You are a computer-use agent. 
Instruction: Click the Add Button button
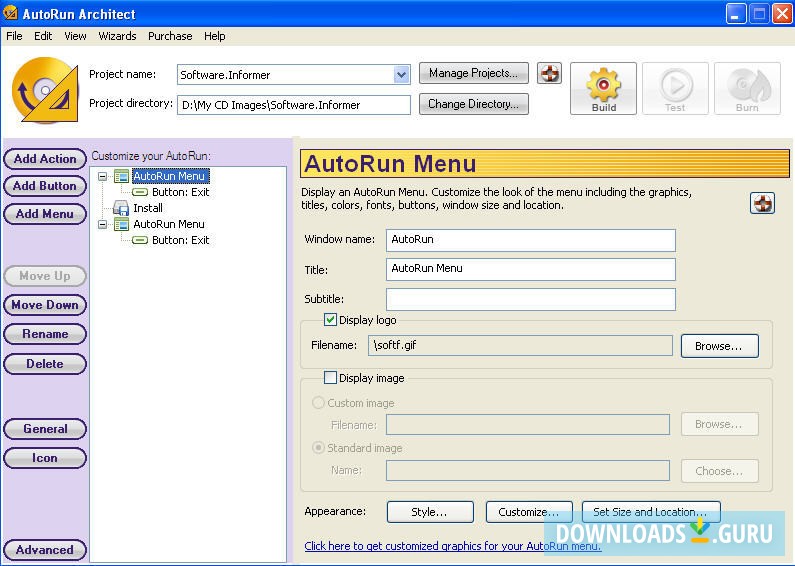click(x=45, y=186)
